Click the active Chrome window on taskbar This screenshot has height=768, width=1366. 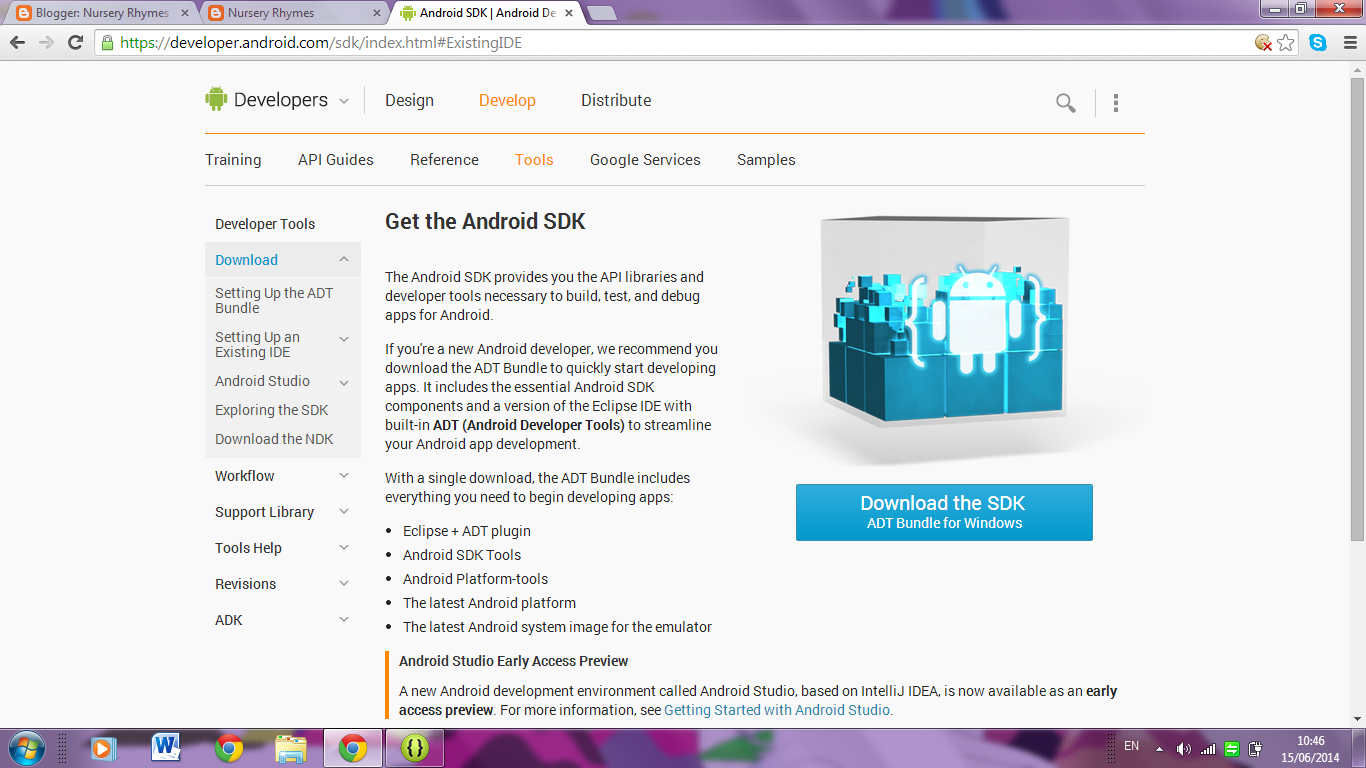tap(353, 748)
